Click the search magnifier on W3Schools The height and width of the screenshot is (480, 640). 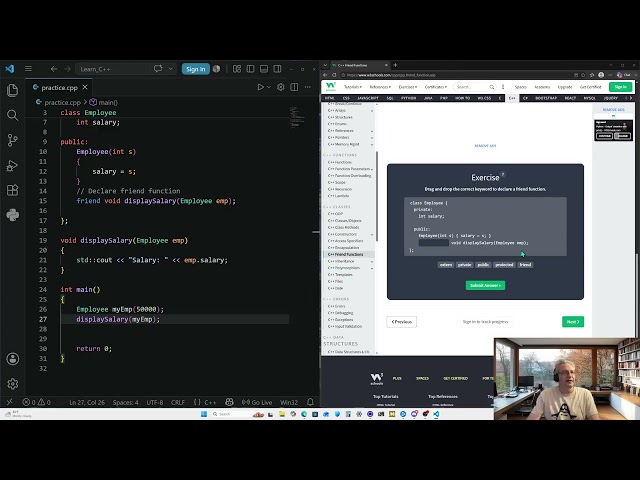tap(492, 87)
